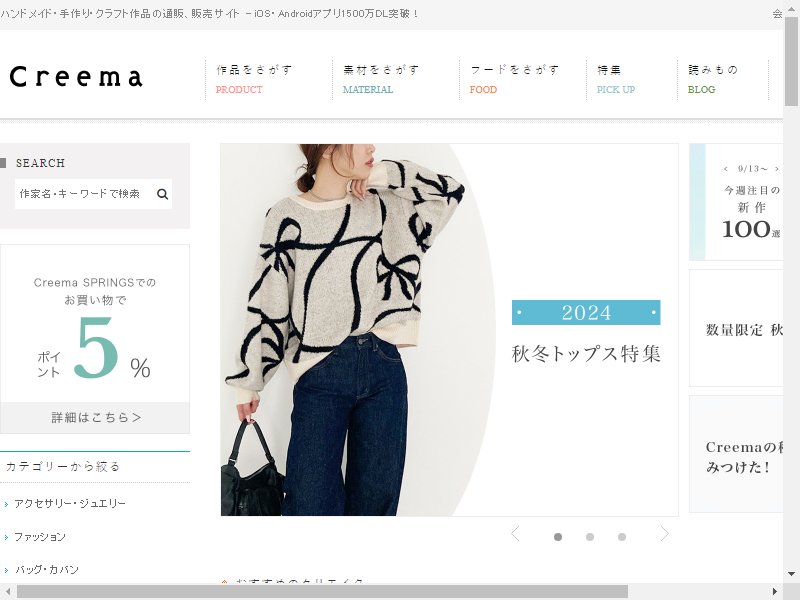Select the third carousel dot indicator
Viewport: 800px width, 600px height.
(621, 537)
